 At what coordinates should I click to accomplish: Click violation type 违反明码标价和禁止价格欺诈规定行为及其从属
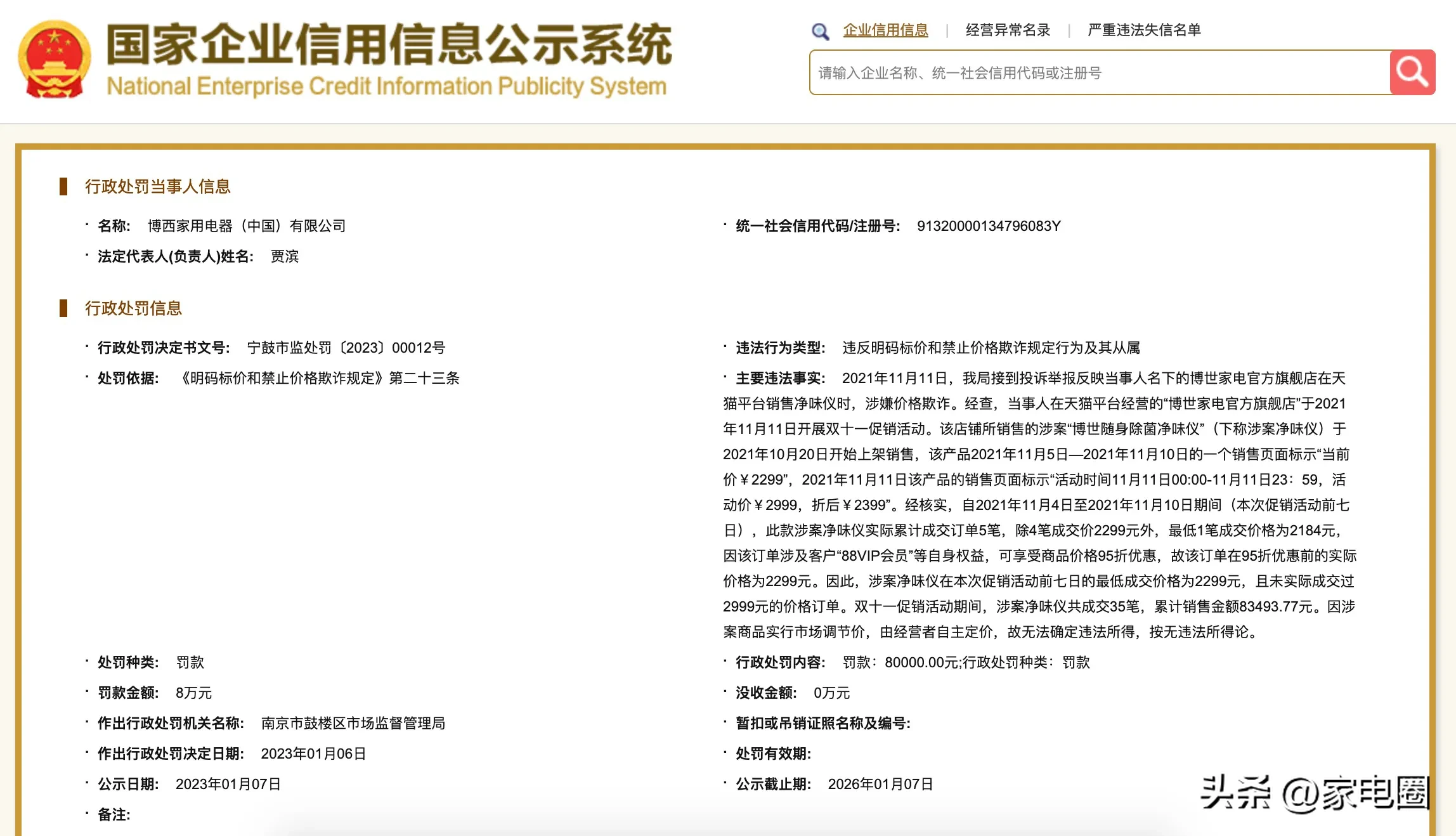click(991, 348)
